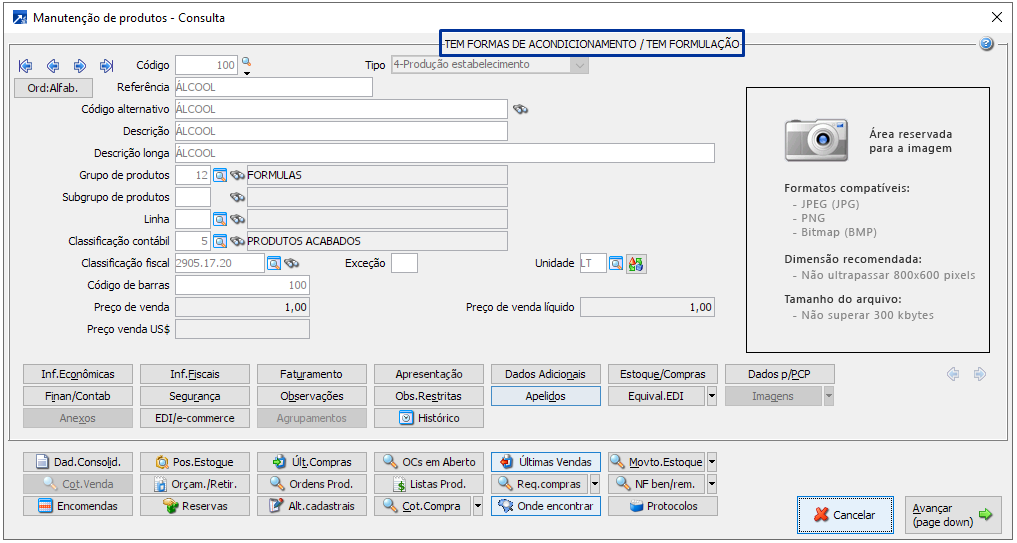Expand the arrow next to Equival.EDI
Viewport: 1017px width, 543px height.
click(712, 396)
